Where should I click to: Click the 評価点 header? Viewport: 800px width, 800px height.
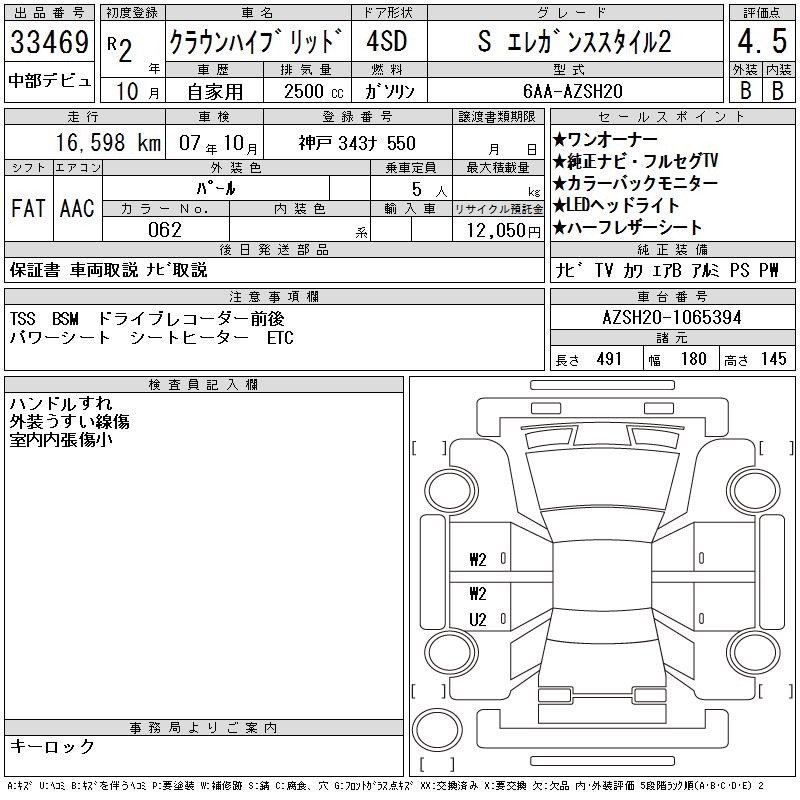tap(762, 13)
